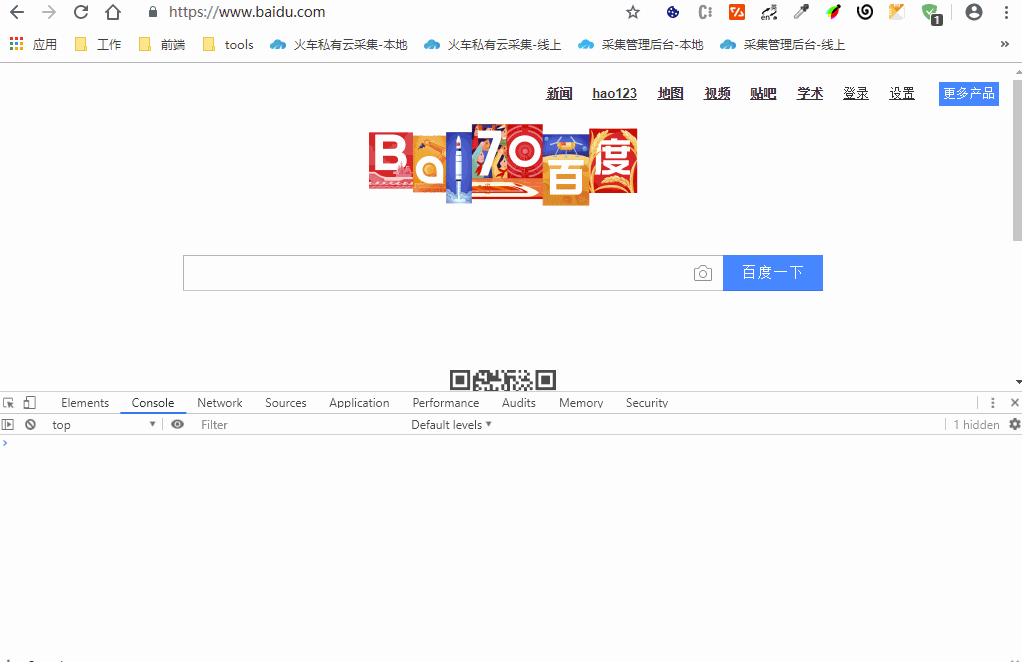Reload the page with the refresh icon
The image size is (1022, 662).
click(x=81, y=12)
